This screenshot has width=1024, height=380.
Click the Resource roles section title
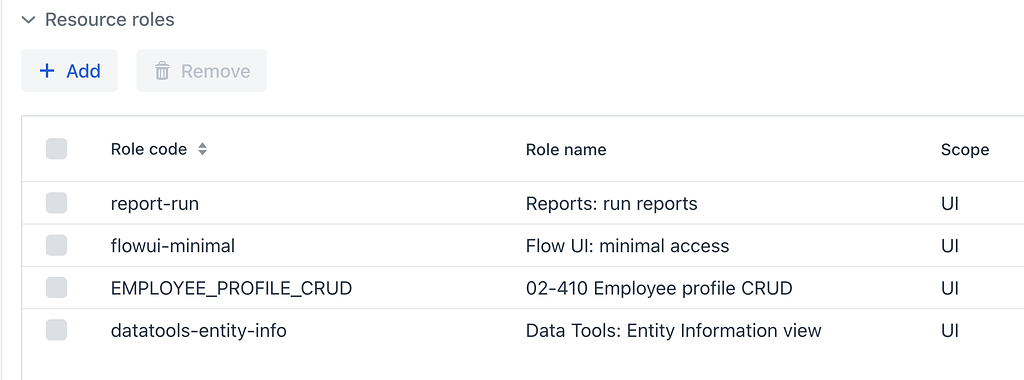click(x=110, y=20)
